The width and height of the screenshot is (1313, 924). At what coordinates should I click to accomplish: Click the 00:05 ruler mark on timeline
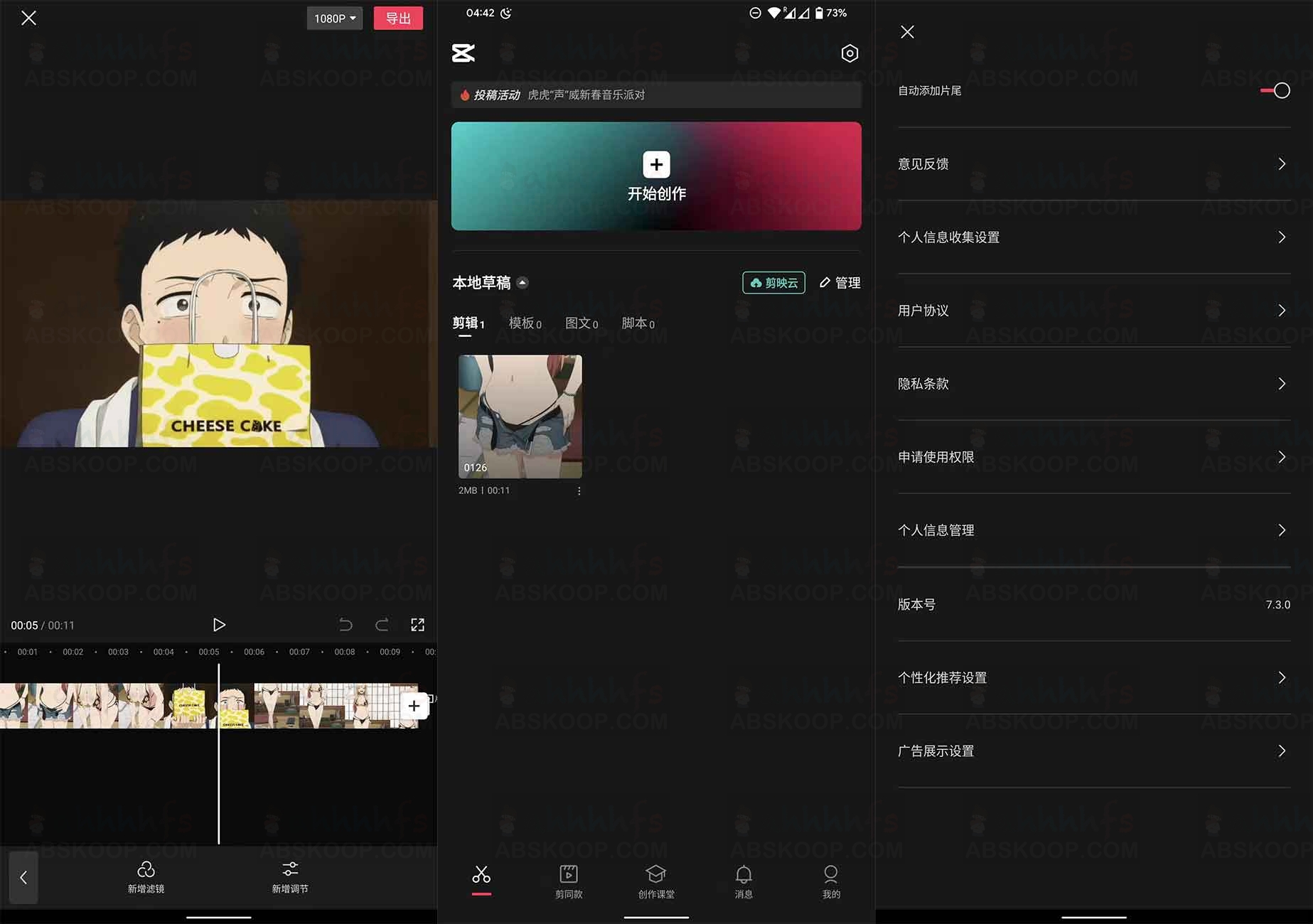[x=209, y=652]
